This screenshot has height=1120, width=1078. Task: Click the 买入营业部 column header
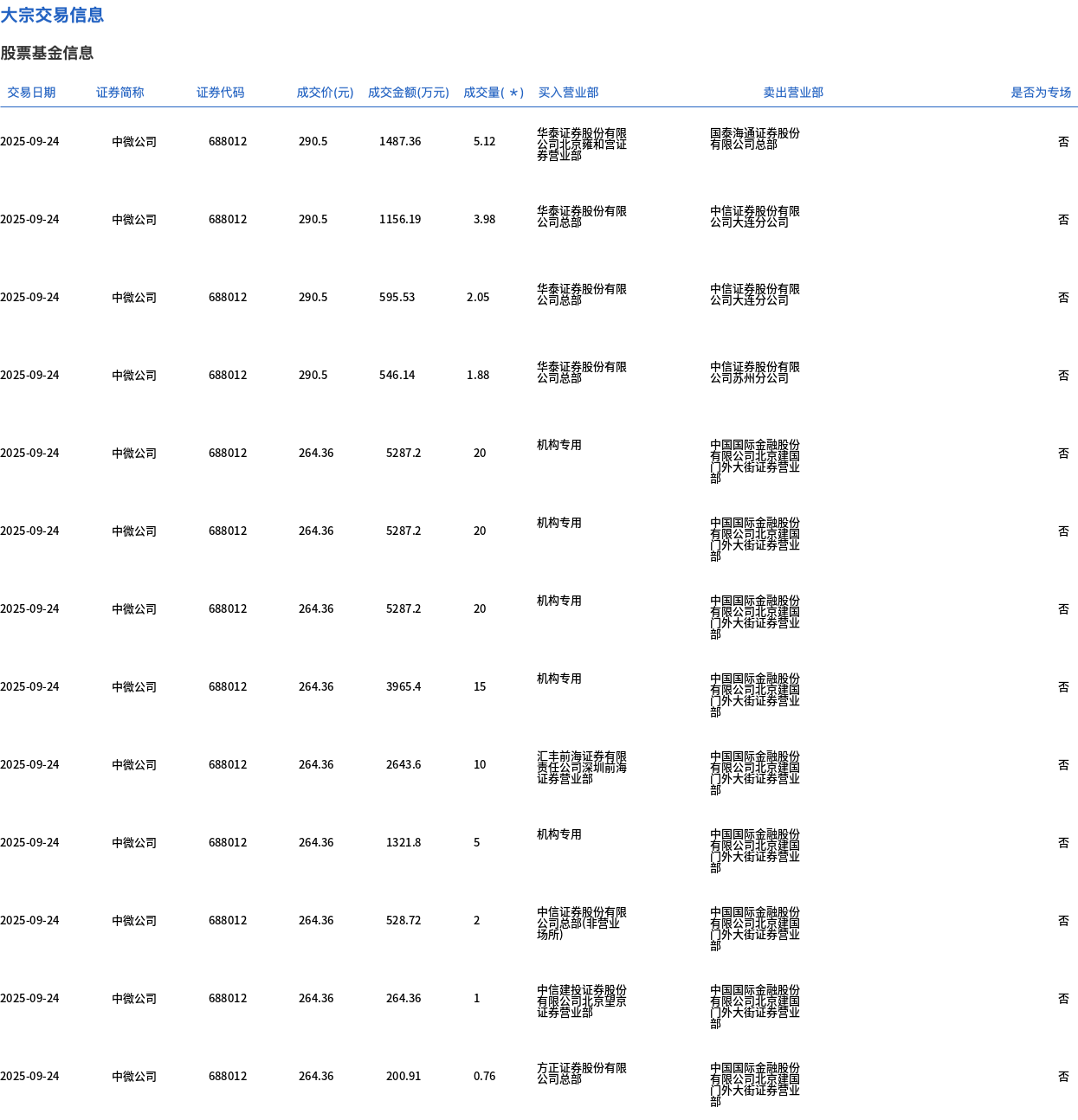coord(568,93)
